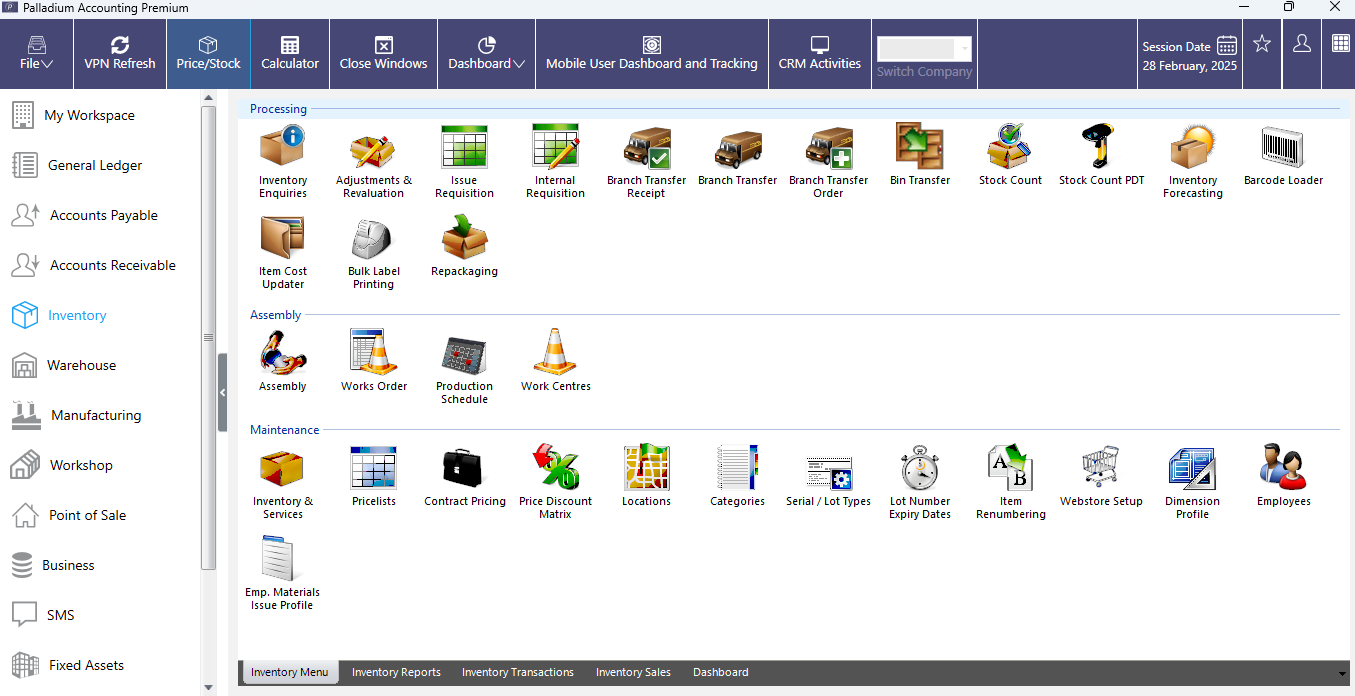
Task: Open Works Order
Action: (374, 361)
